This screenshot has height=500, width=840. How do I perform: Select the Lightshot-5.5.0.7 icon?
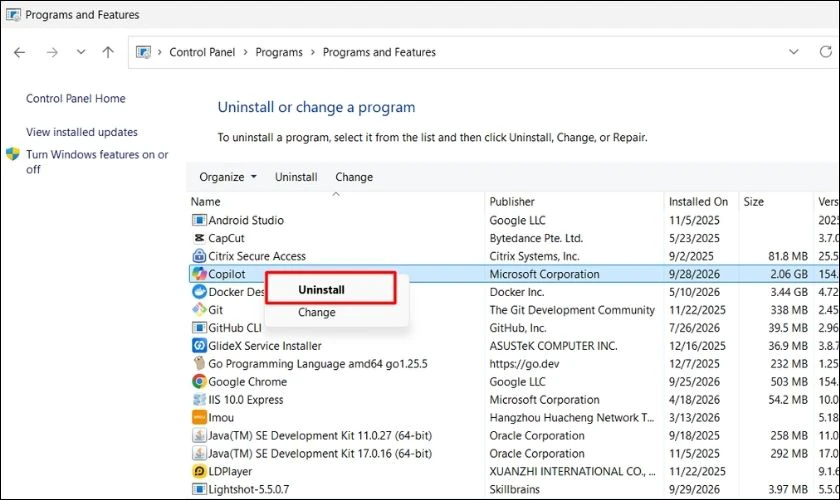tap(199, 489)
